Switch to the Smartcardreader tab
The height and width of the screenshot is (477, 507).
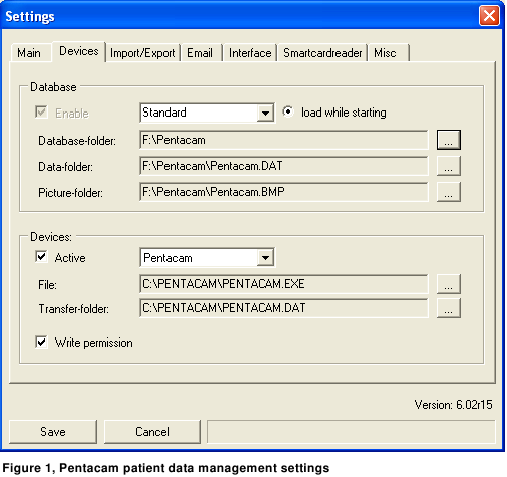[322, 53]
